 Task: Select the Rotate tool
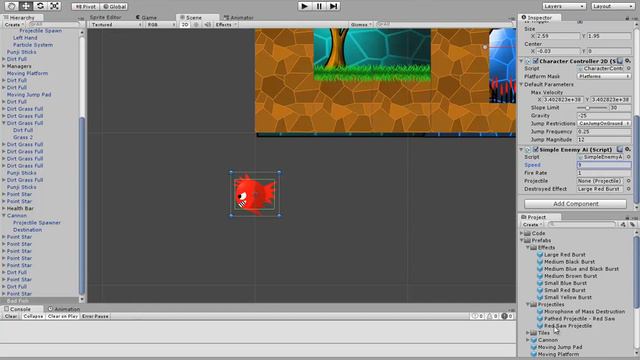coord(40,6)
